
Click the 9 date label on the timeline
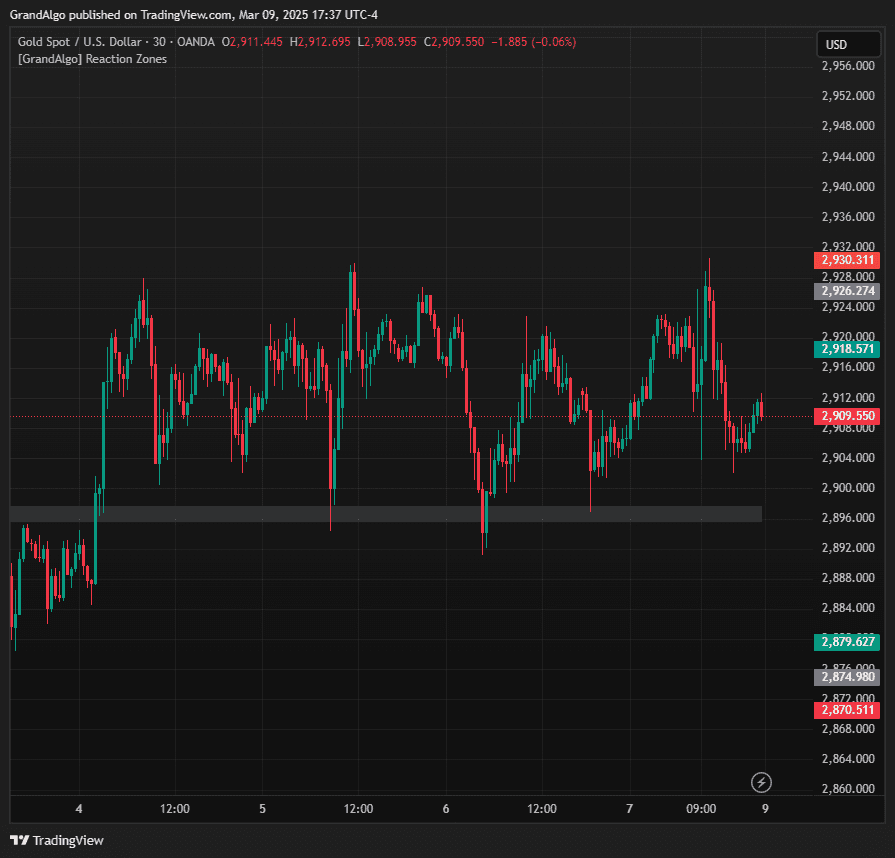point(765,810)
